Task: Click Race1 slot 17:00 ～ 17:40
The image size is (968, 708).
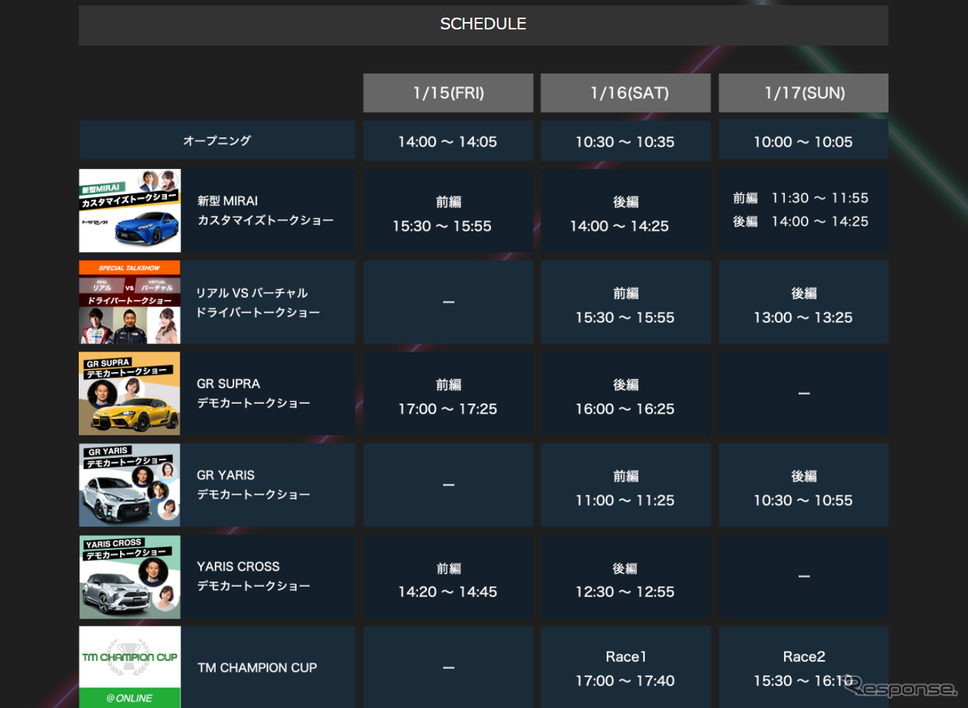Action: point(625,680)
